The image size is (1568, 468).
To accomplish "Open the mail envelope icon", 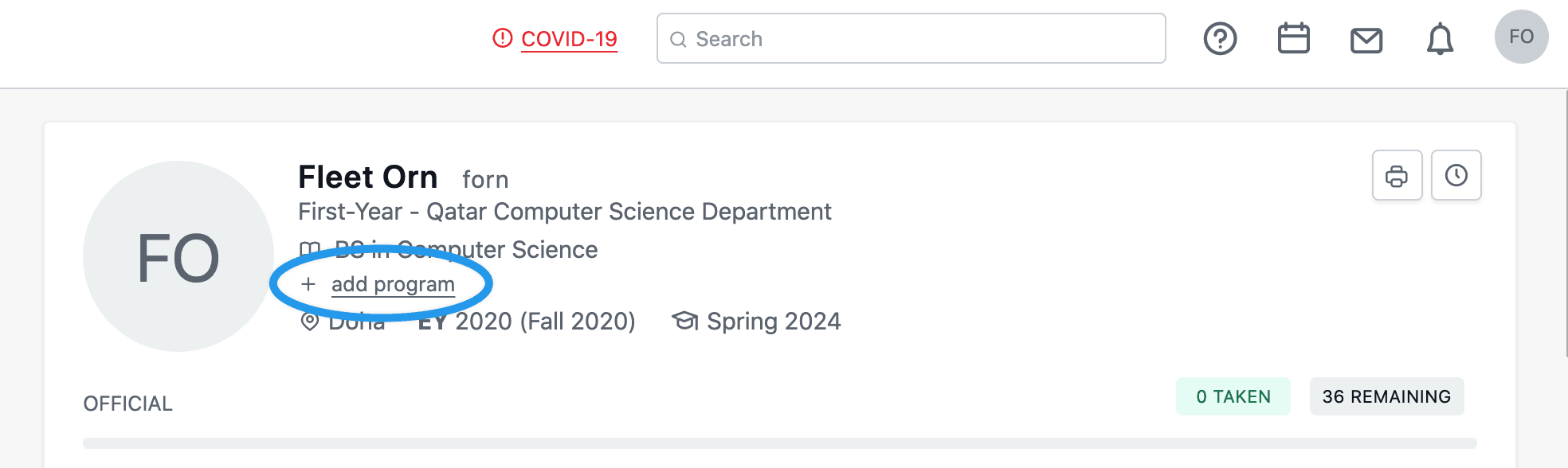I will (x=1366, y=40).
